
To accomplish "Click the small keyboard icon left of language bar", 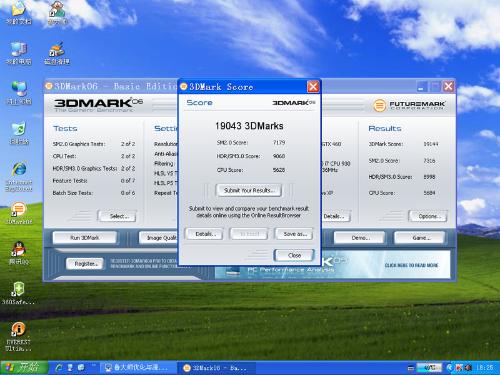I will point(411,368).
